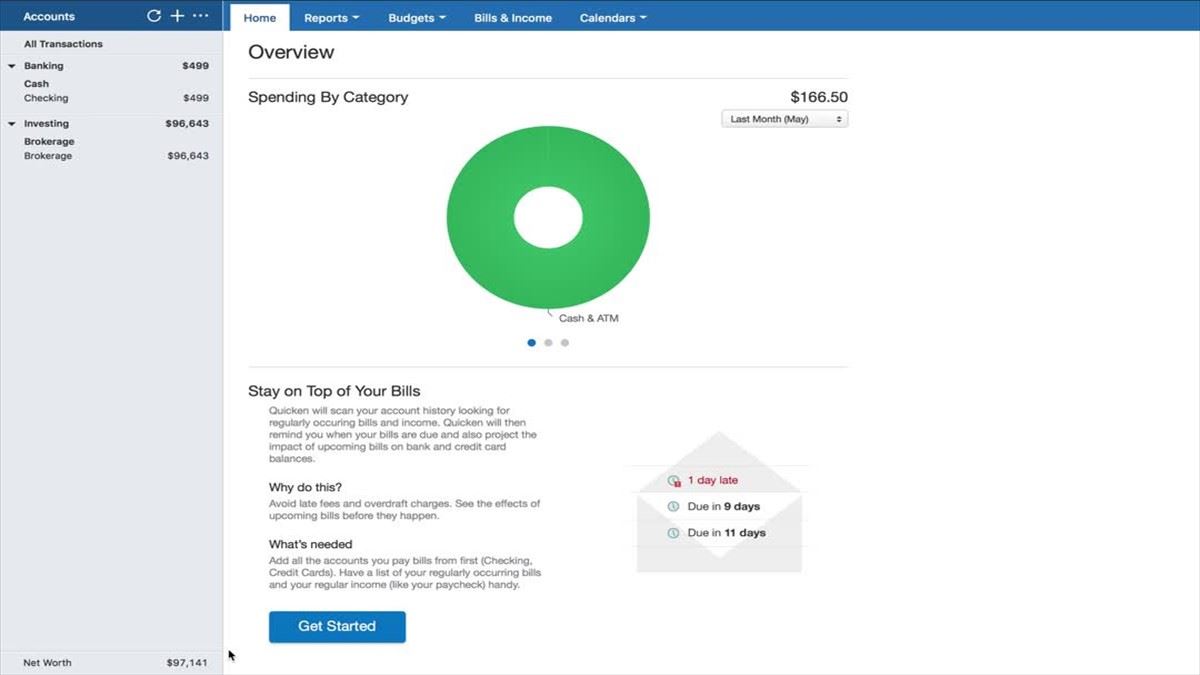The image size is (1200, 675).
Task: Collapse the Investing accounts group
Action: point(12,124)
